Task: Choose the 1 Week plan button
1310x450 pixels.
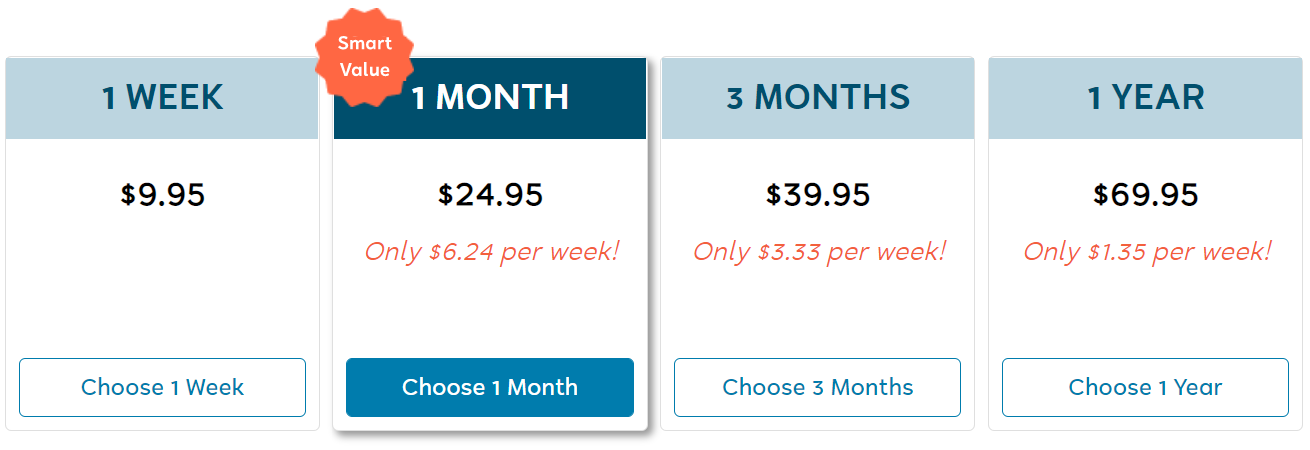Action: (x=162, y=387)
